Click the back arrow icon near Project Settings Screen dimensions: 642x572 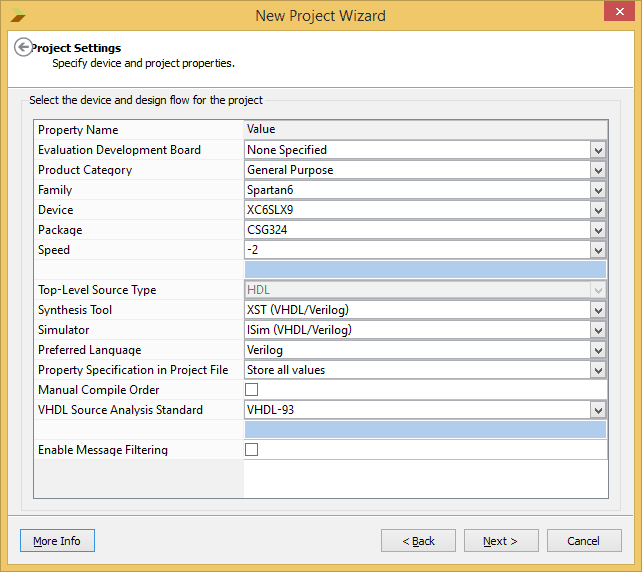tap(23, 48)
